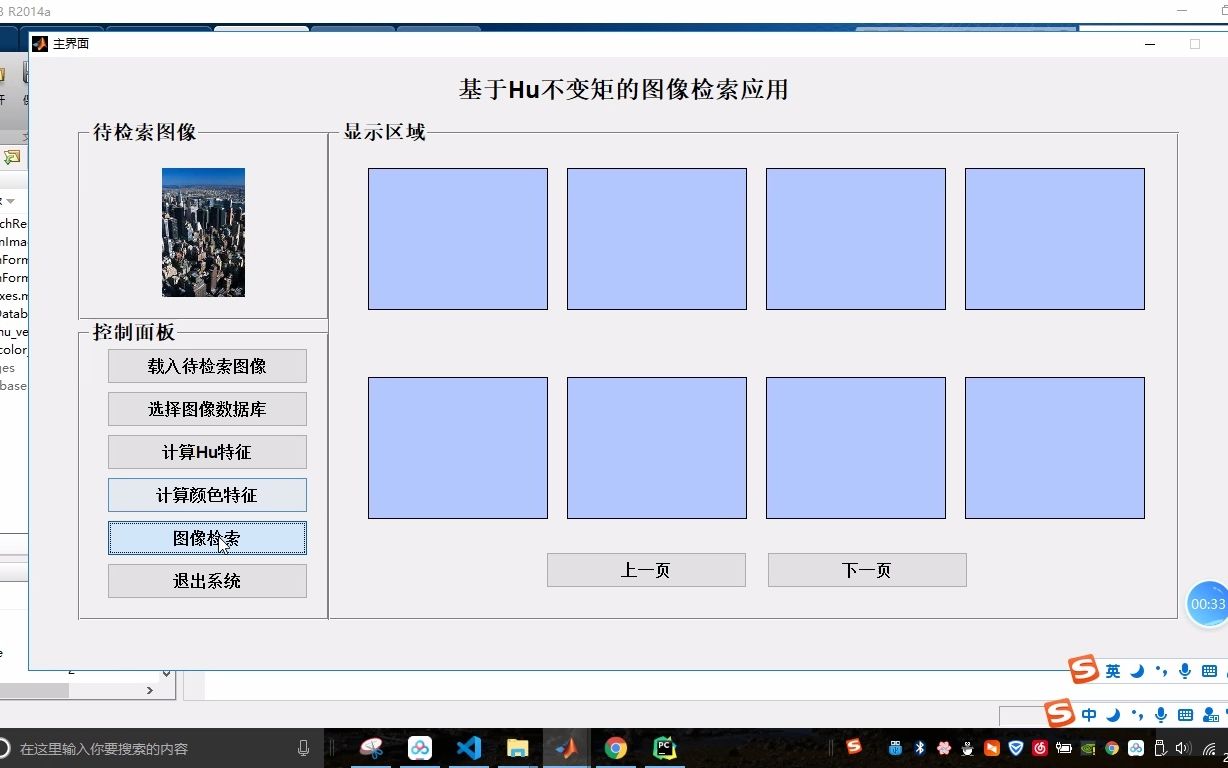Click the network signal icon in the tray
This screenshot has width=1228, height=768.
pyautogui.click(x=1211, y=748)
